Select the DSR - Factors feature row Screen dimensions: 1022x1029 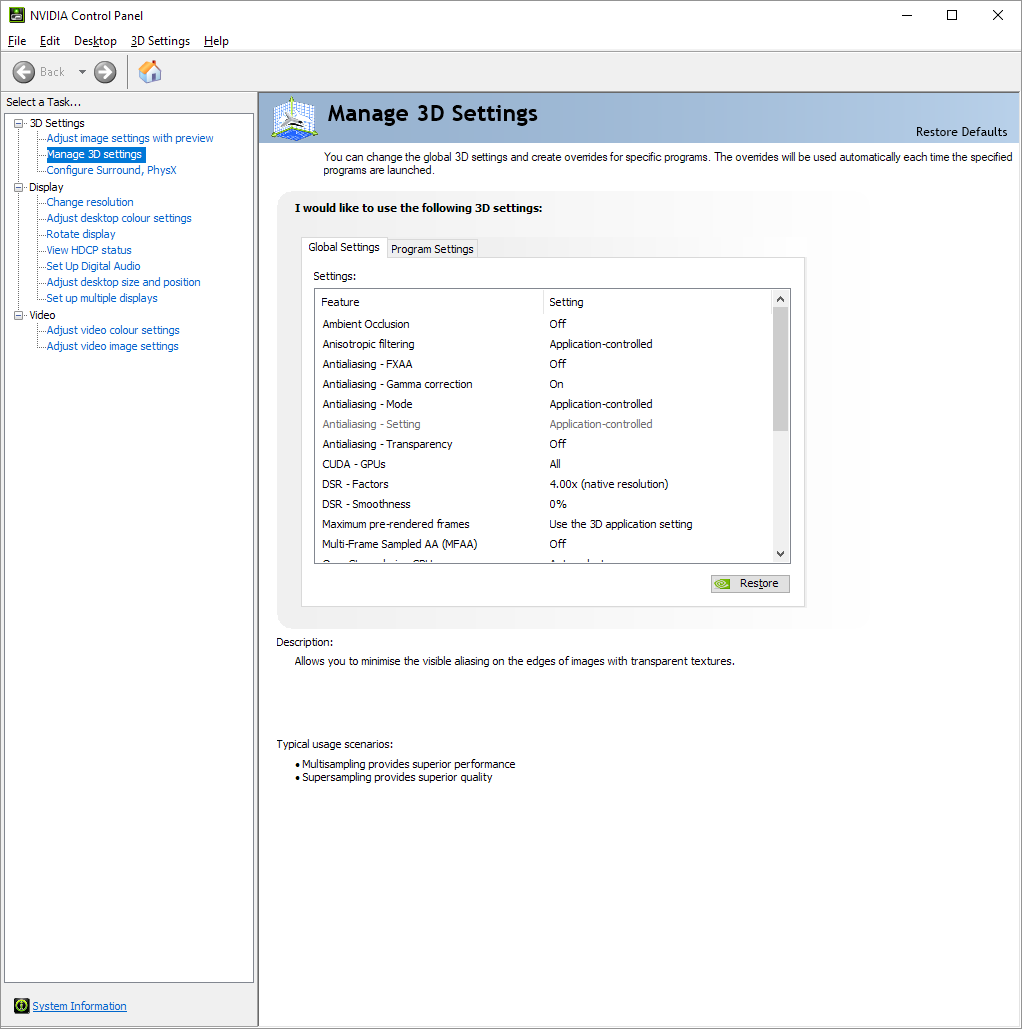click(543, 484)
